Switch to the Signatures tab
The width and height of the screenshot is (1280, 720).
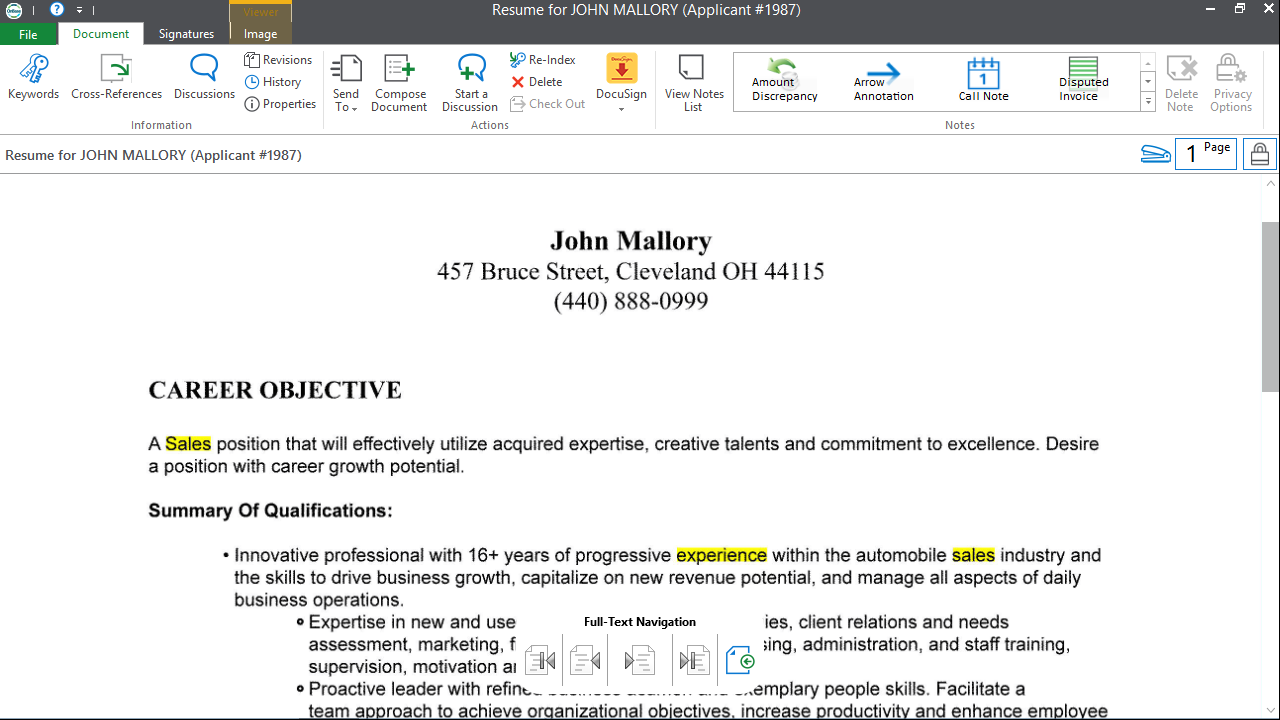point(186,34)
